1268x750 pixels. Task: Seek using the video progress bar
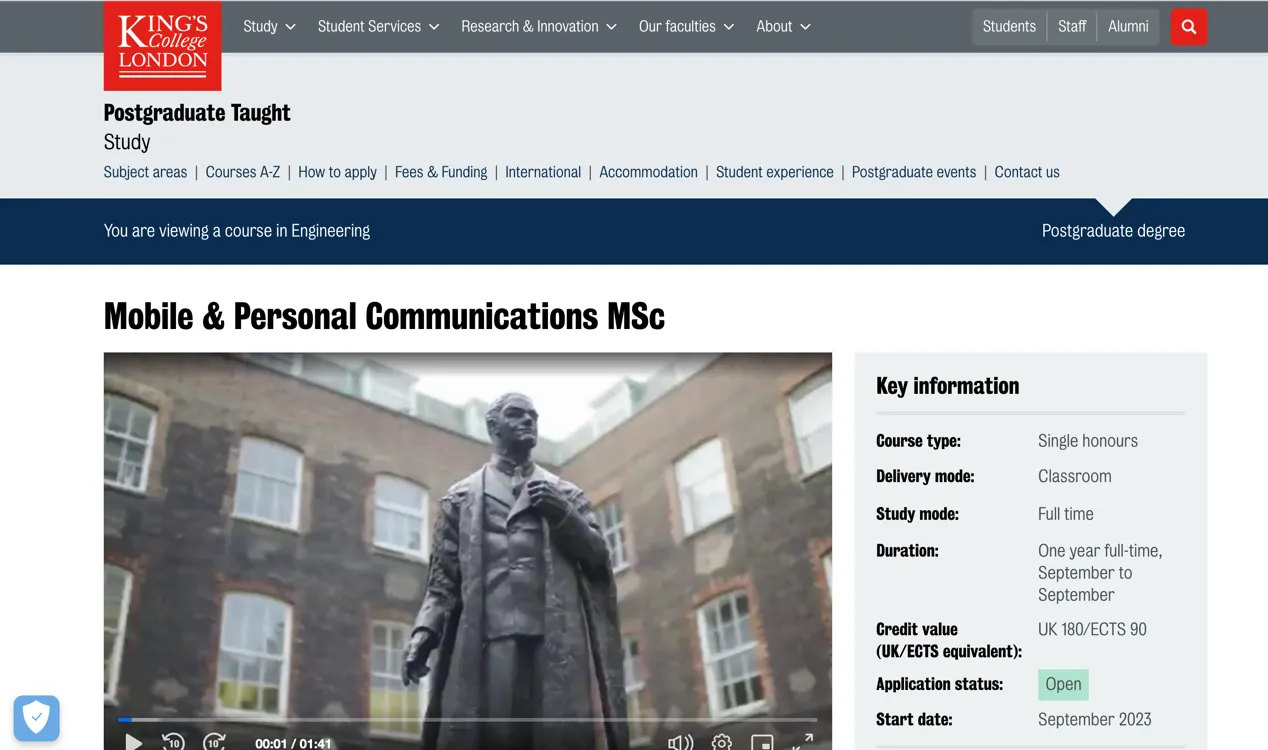click(x=468, y=719)
